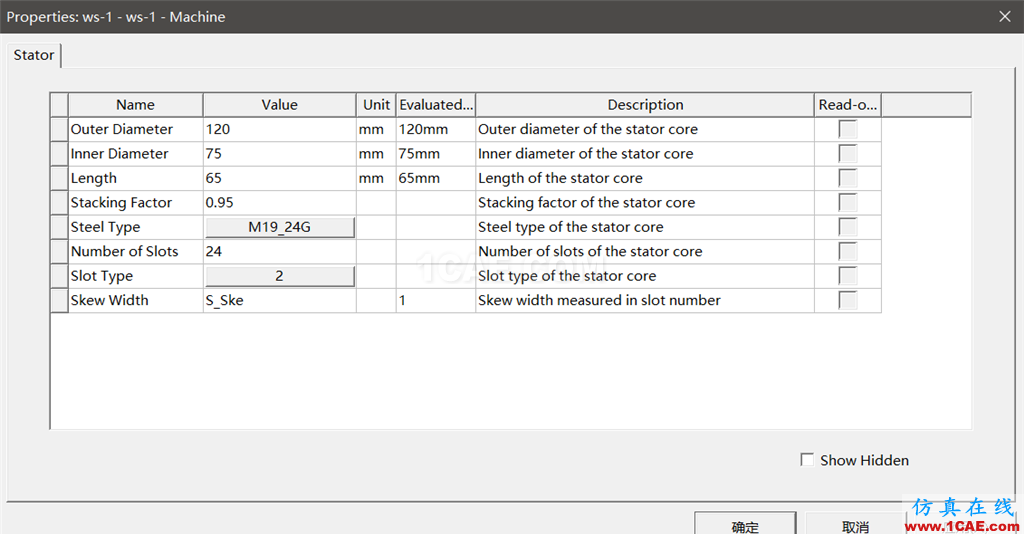Select the Length row header
1024x534 pixels.
(59, 178)
